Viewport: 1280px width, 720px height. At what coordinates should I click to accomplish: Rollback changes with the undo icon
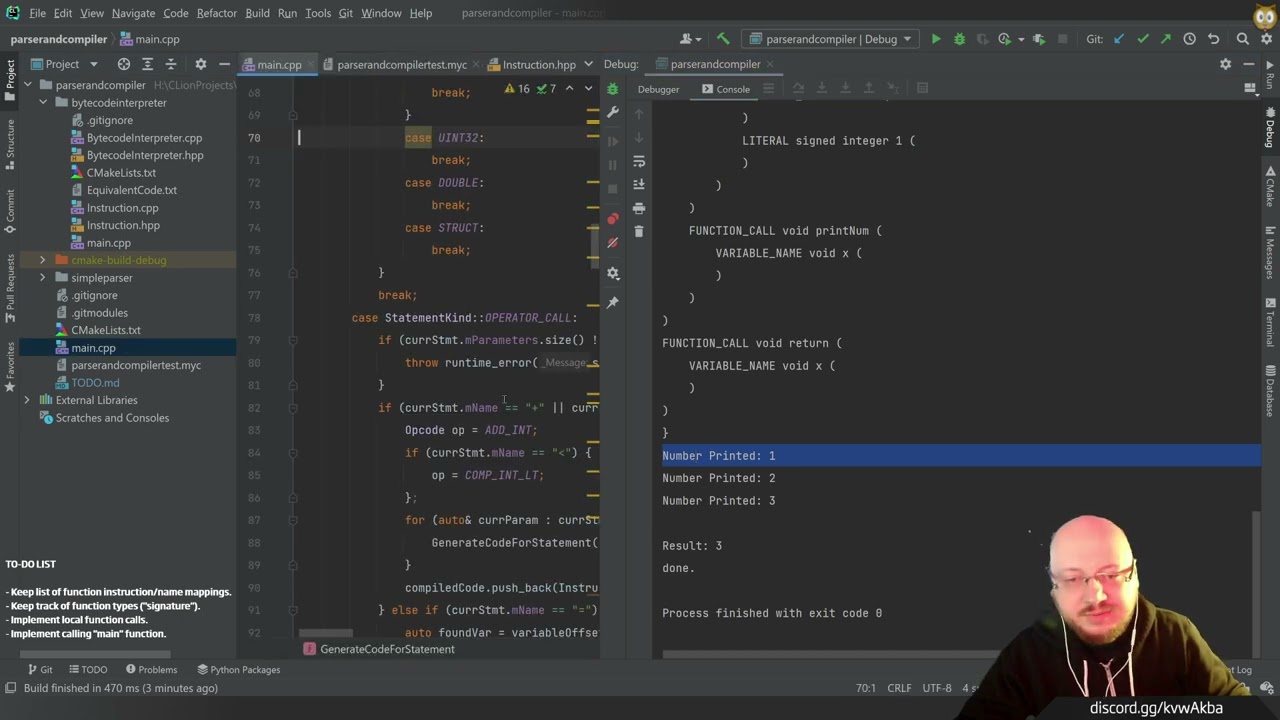pyautogui.click(x=1213, y=39)
